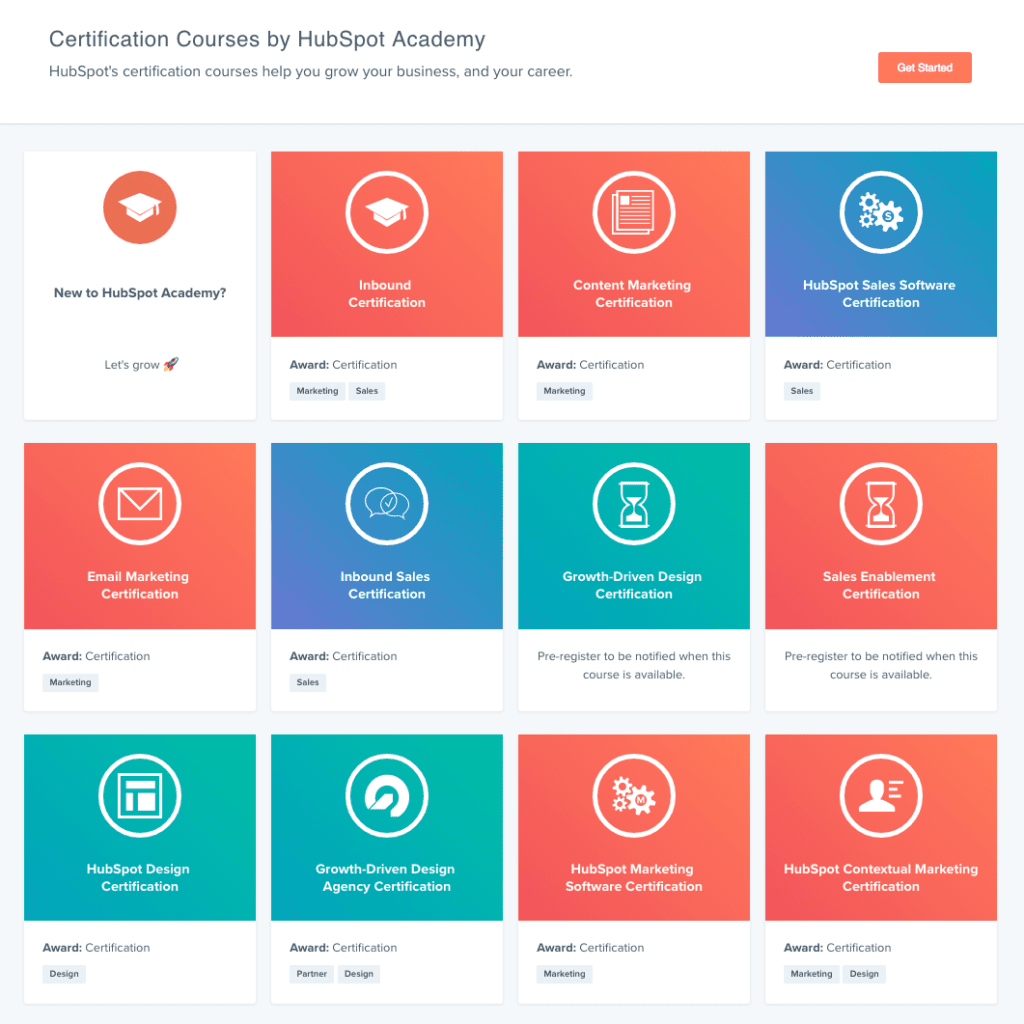Image resolution: width=1024 pixels, height=1024 pixels.
Task: Click the Sales tag under Inbound Certification
Action: point(367,391)
